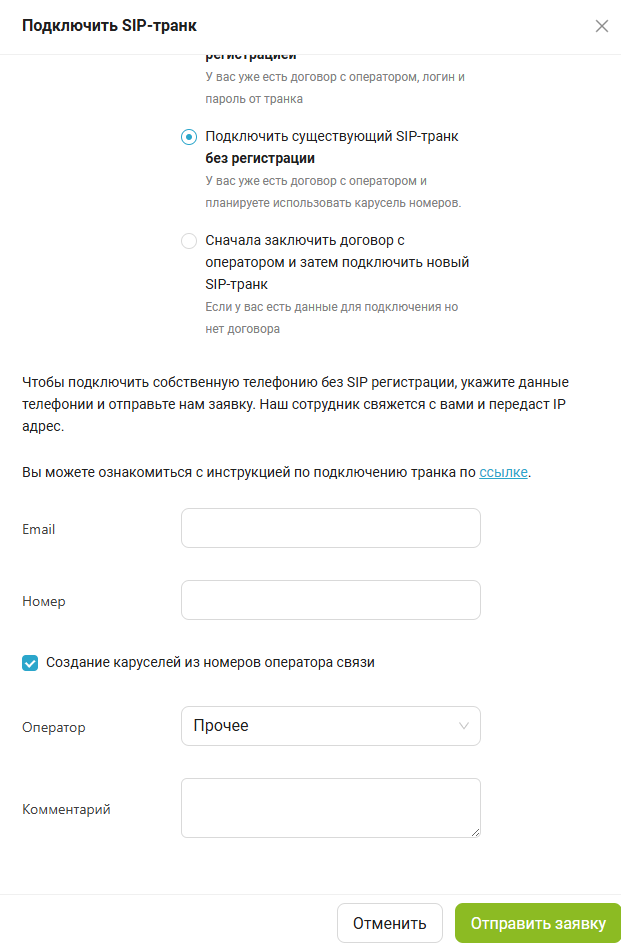Click the 'Комментарий' field label
This screenshot has width=621, height=945.
(66, 809)
